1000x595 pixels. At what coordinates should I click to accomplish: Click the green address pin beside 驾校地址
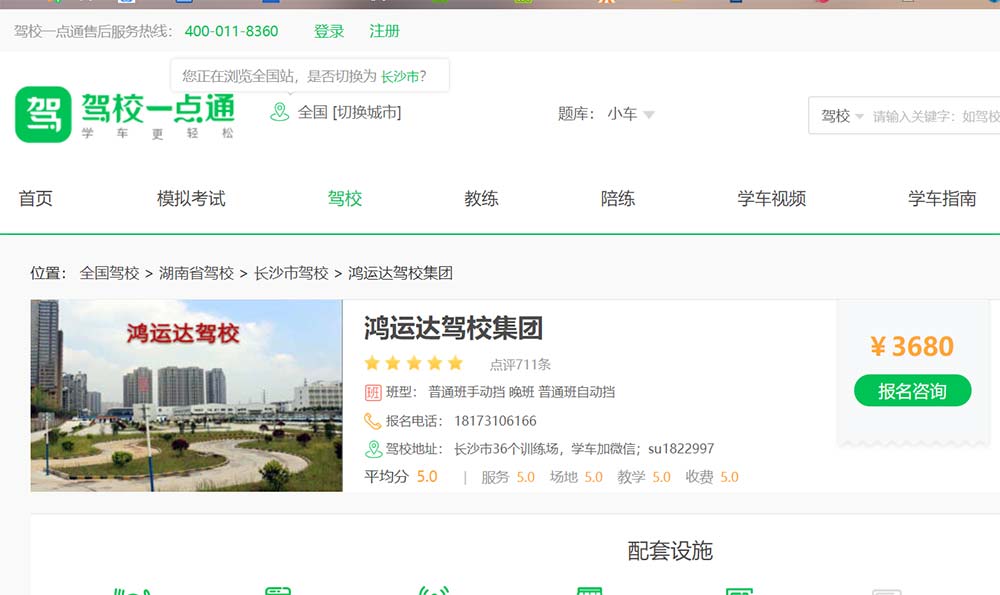tap(373, 449)
